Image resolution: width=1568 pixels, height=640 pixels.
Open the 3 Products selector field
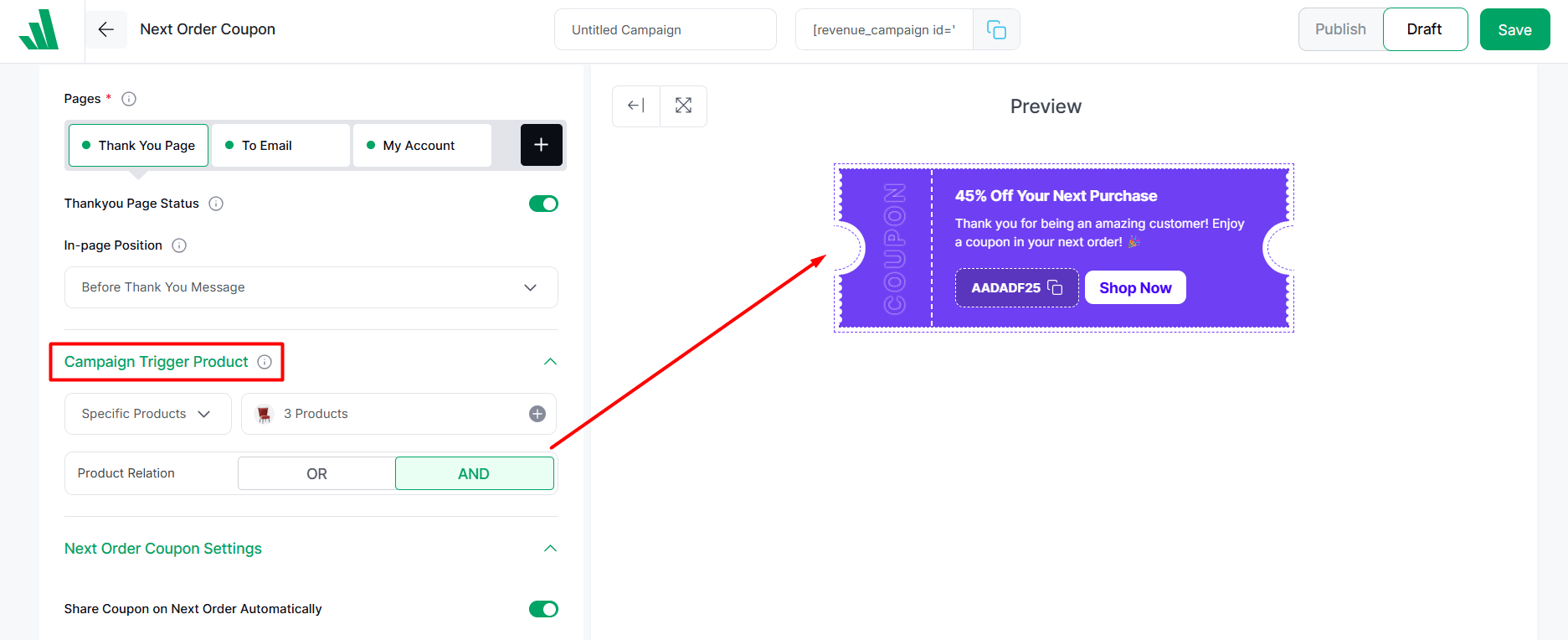click(398, 414)
